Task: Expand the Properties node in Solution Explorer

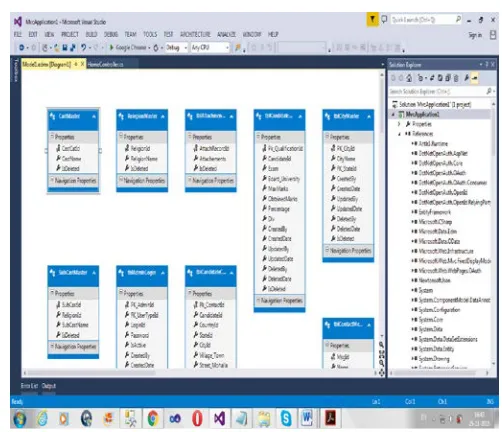Action: point(399,124)
